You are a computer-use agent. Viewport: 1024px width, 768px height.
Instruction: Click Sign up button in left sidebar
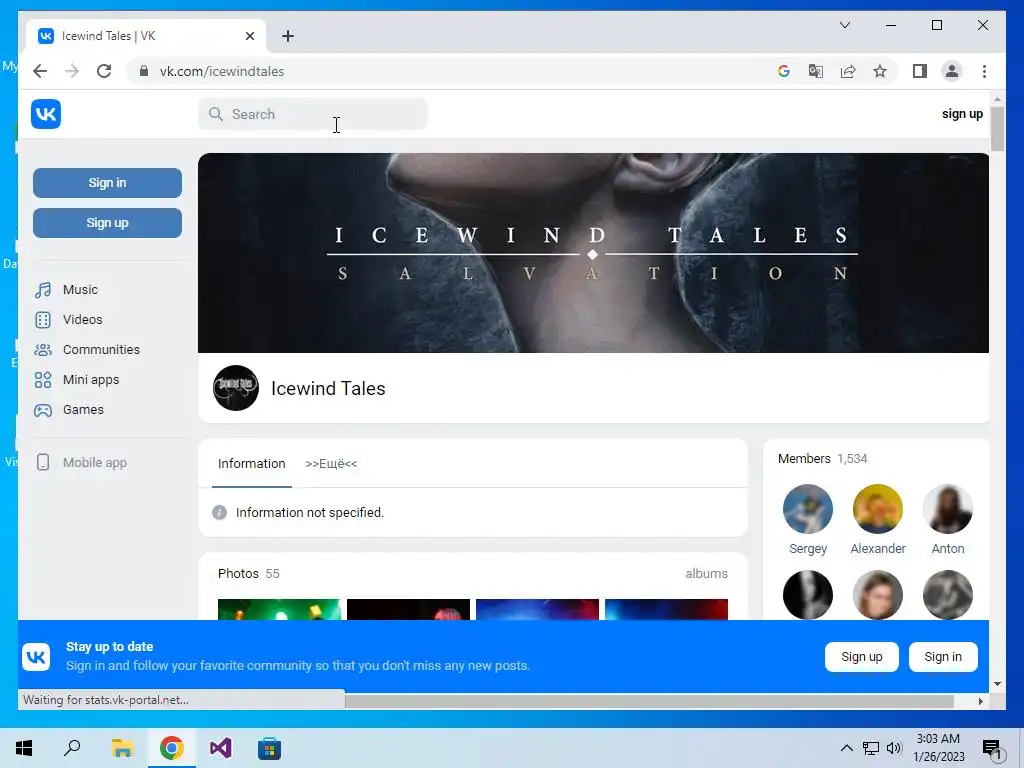tap(107, 223)
